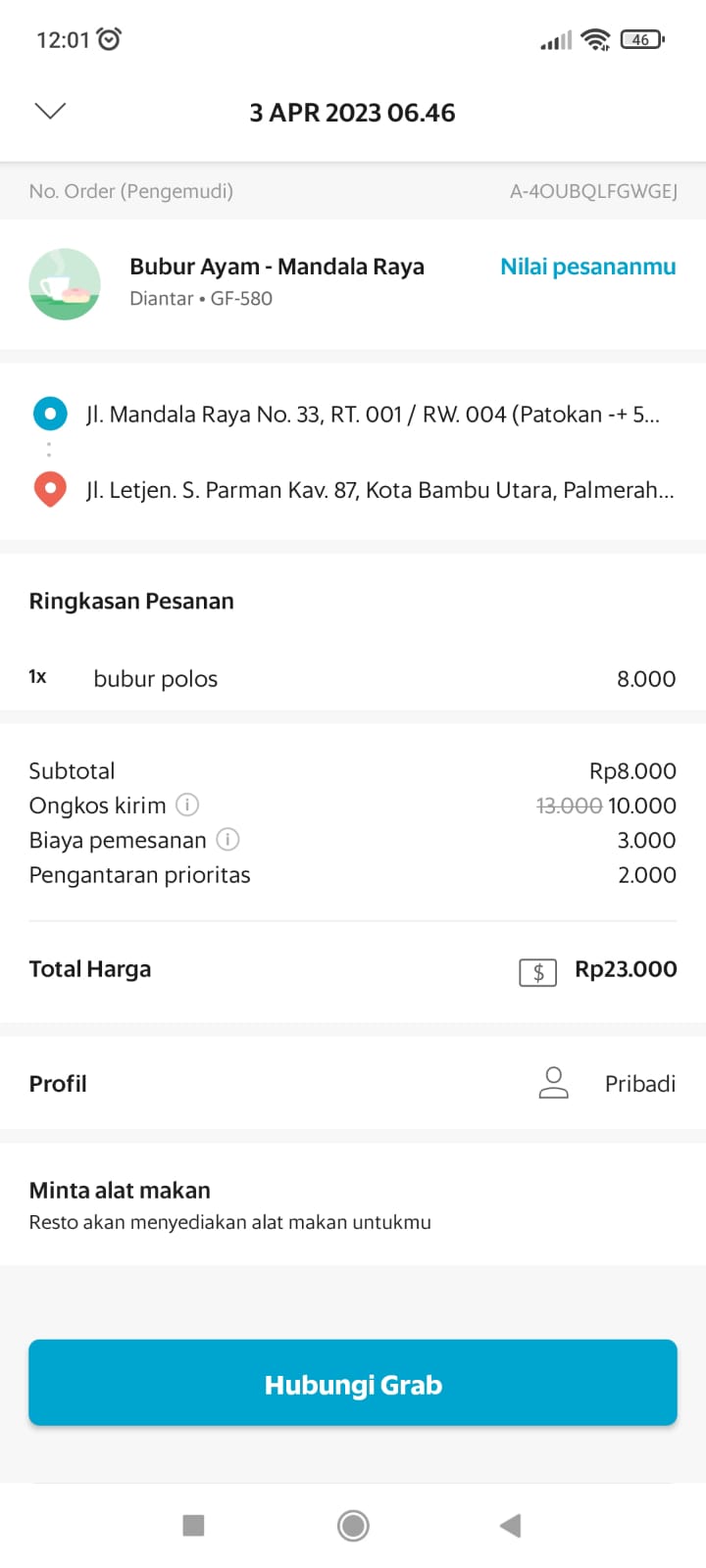Select the Jl. Mandala Raya pickup address
This screenshot has height=1568, width=706.
[373, 415]
